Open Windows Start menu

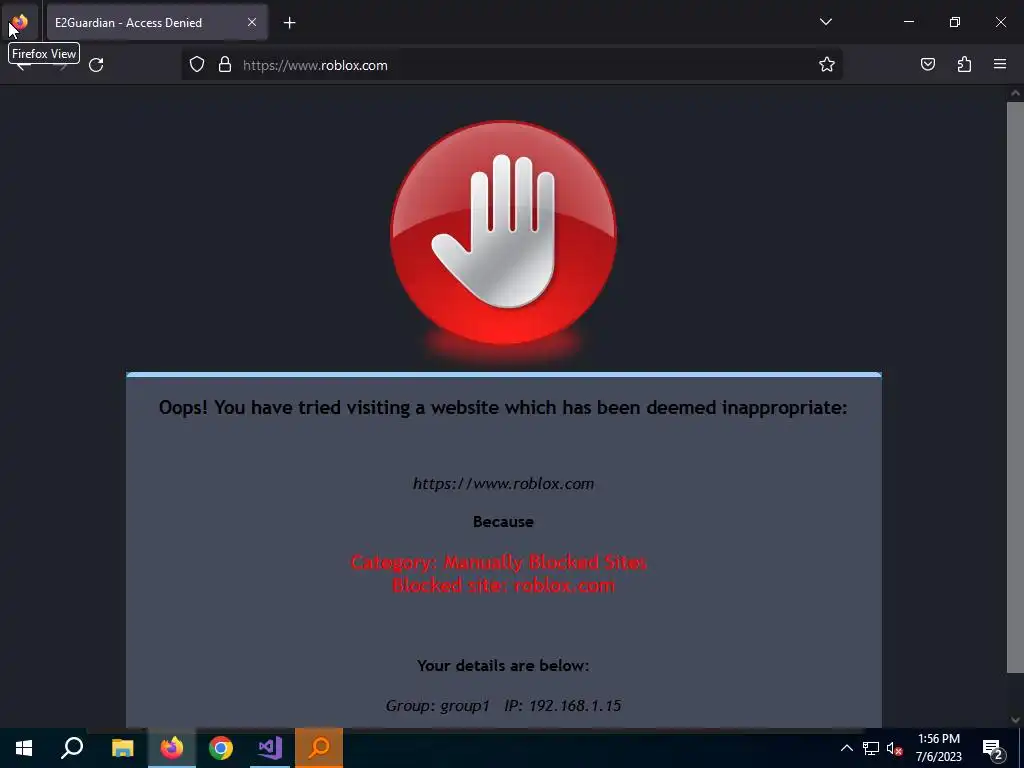pyautogui.click(x=24, y=748)
